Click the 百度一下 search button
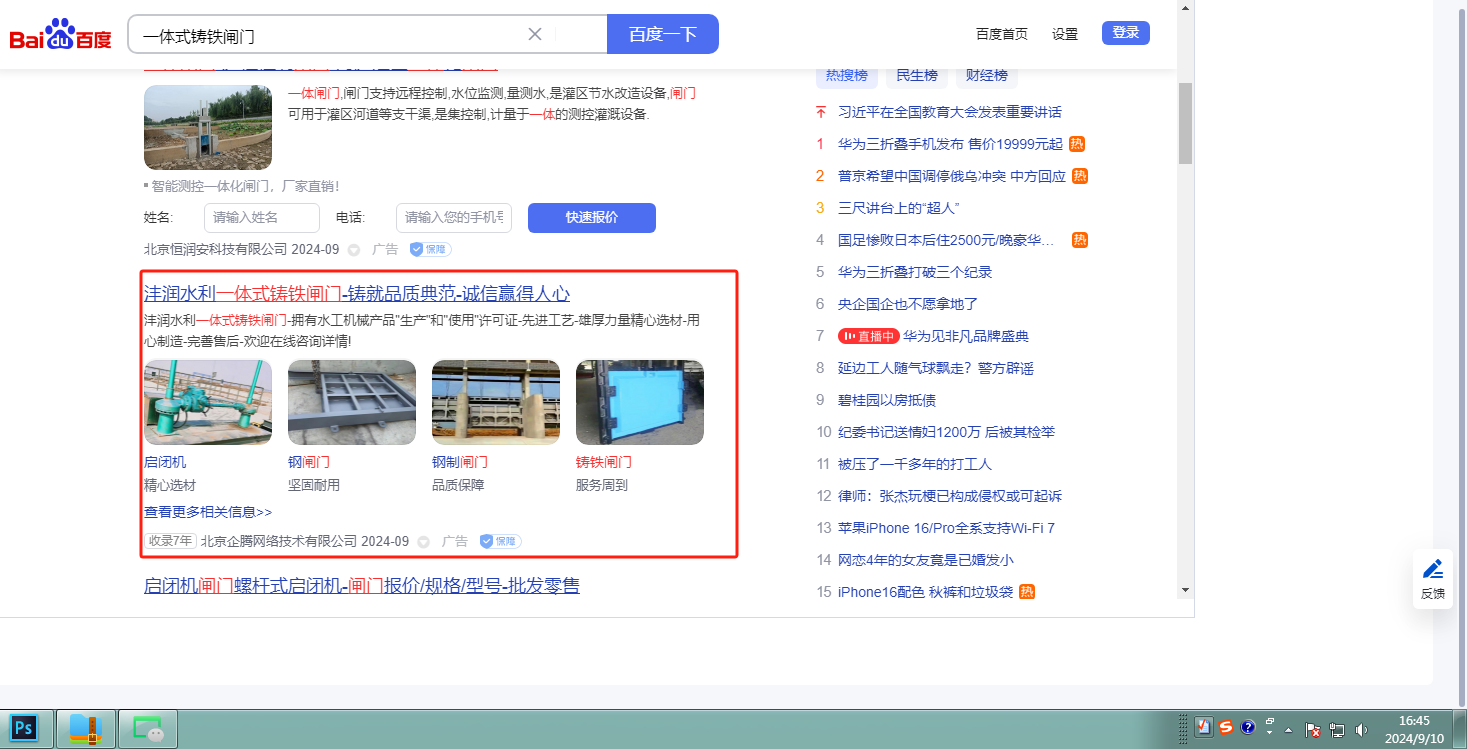Image resolution: width=1467 pixels, height=749 pixels. (x=663, y=34)
